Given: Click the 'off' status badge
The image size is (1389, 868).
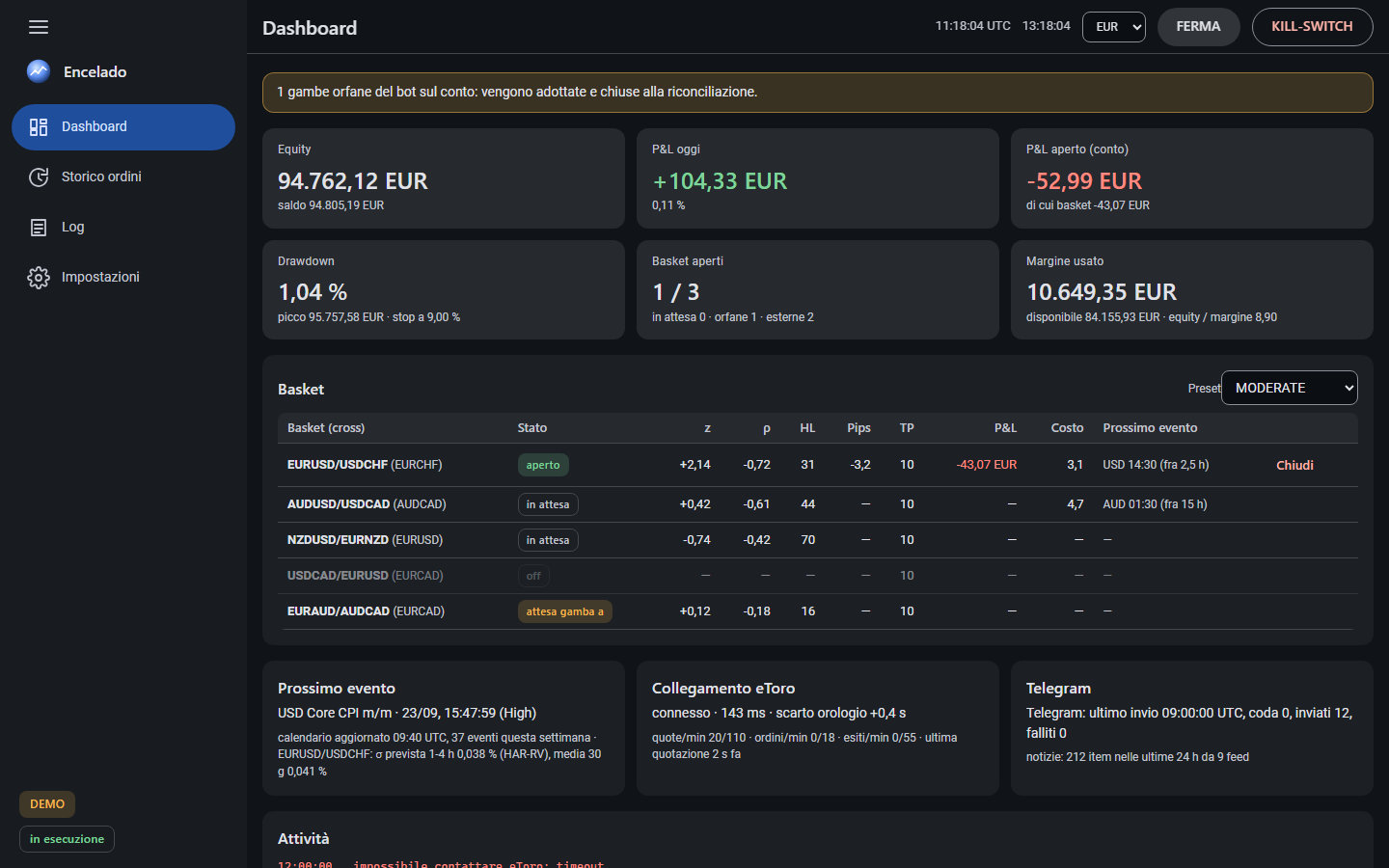Looking at the screenshot, I should (x=533, y=576).
